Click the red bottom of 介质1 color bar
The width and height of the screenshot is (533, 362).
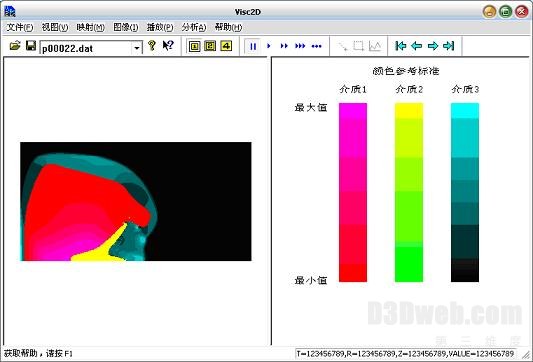353,273
